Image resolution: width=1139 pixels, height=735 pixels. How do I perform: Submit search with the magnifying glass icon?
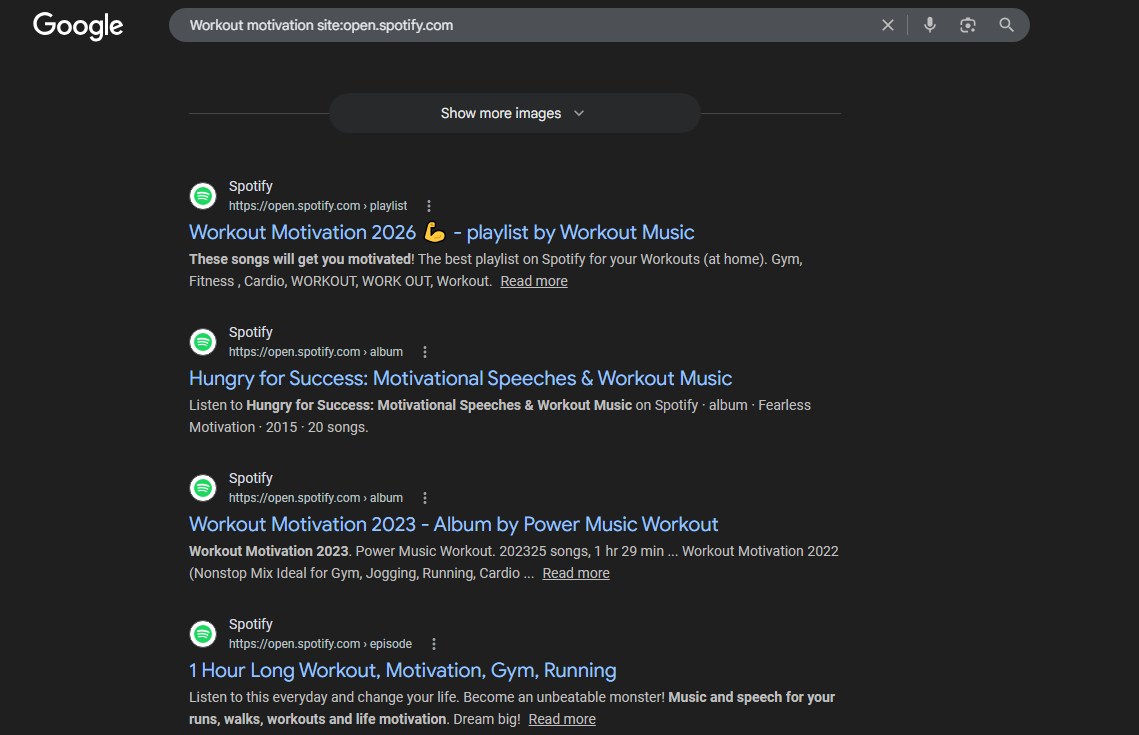point(1006,25)
